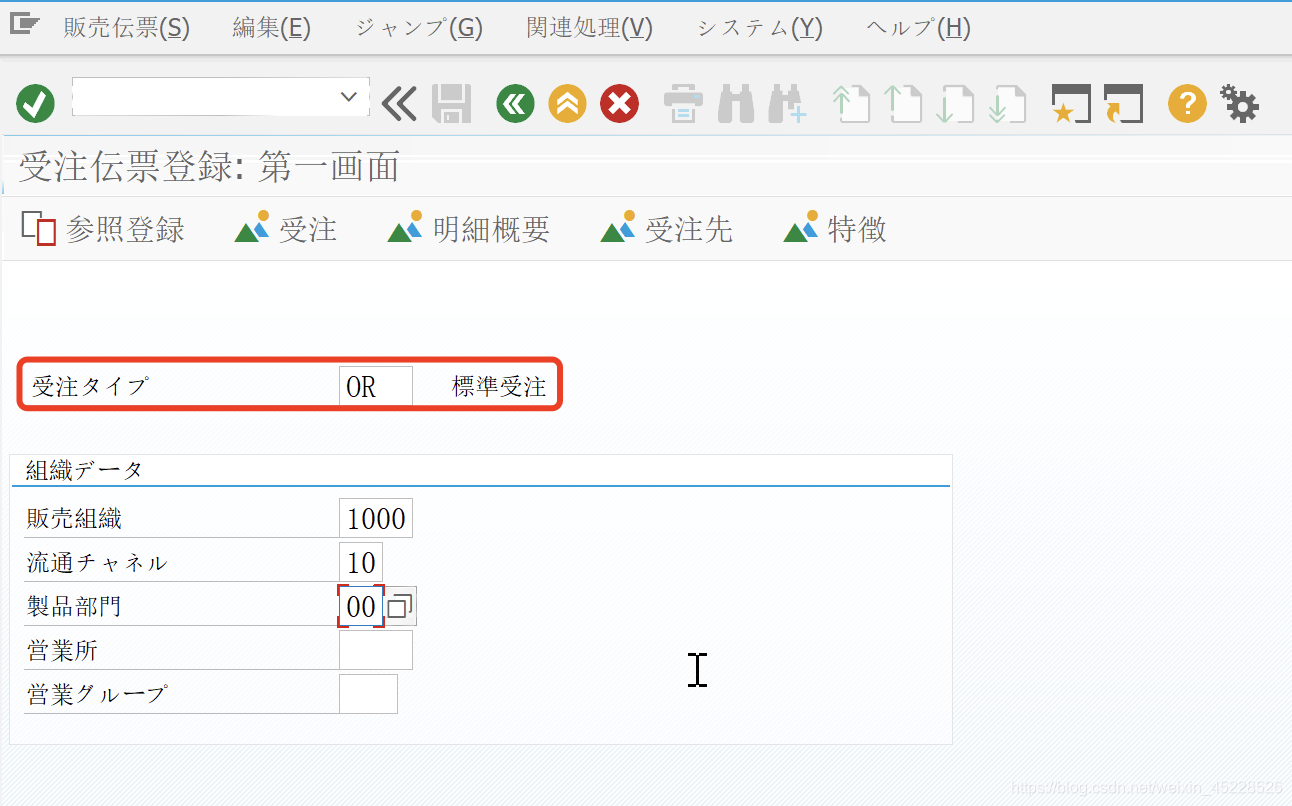The width and height of the screenshot is (1292, 806).
Task: Cancel with the red X icon
Action: 619,103
